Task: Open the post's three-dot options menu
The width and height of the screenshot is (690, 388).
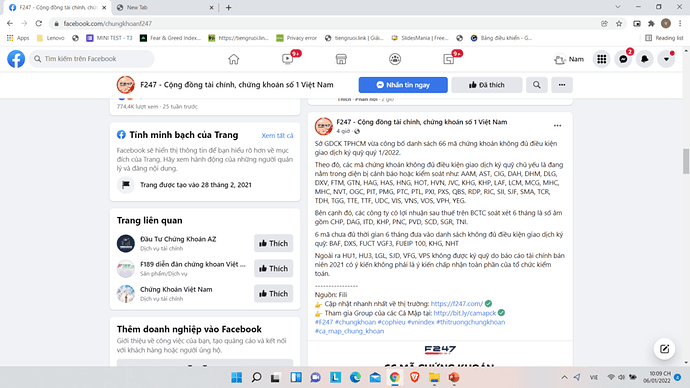Action: click(x=558, y=126)
